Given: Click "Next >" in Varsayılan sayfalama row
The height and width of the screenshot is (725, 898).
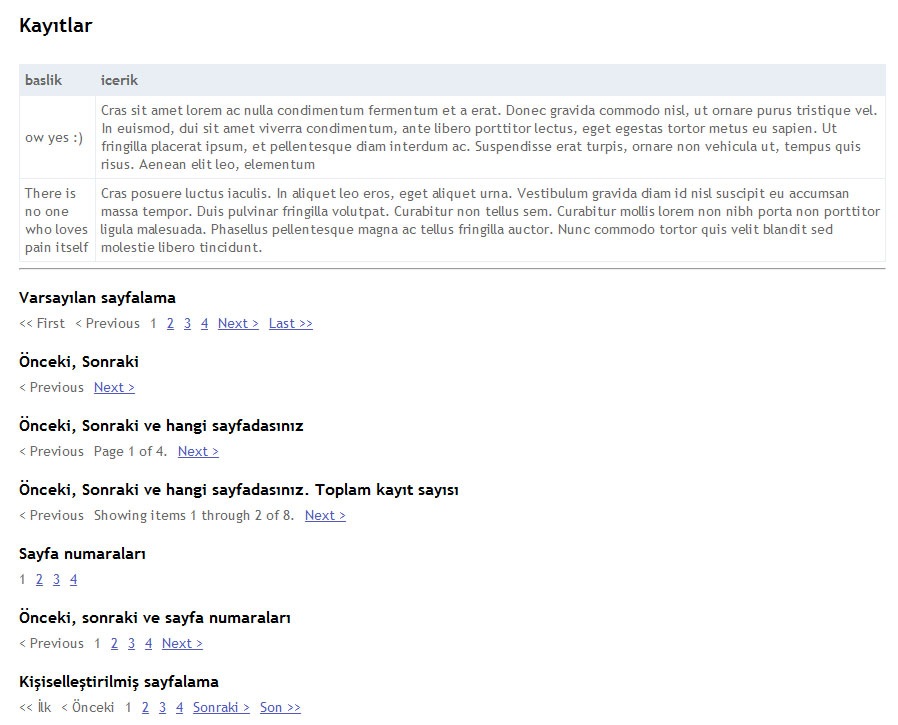Looking at the screenshot, I should [x=238, y=323].
